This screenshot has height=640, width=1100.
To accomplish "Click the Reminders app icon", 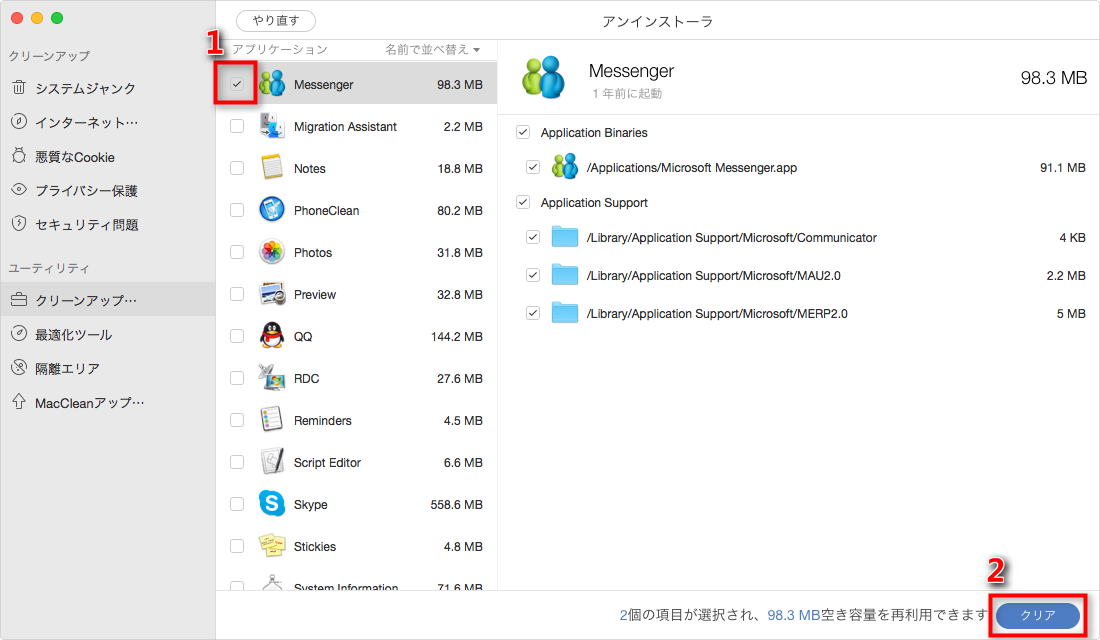I will (272, 420).
